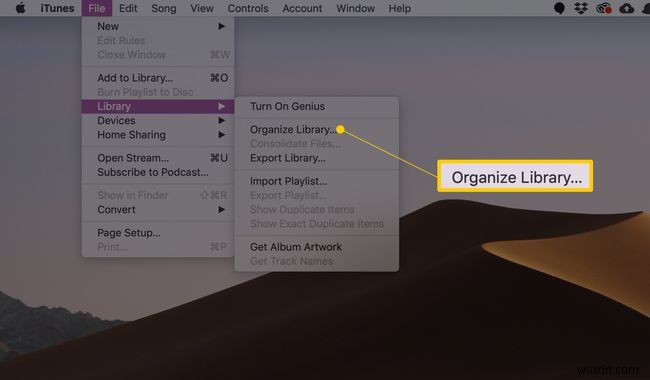Open the Dropbox menu bar icon
650x380 pixels.
pyautogui.click(x=581, y=8)
